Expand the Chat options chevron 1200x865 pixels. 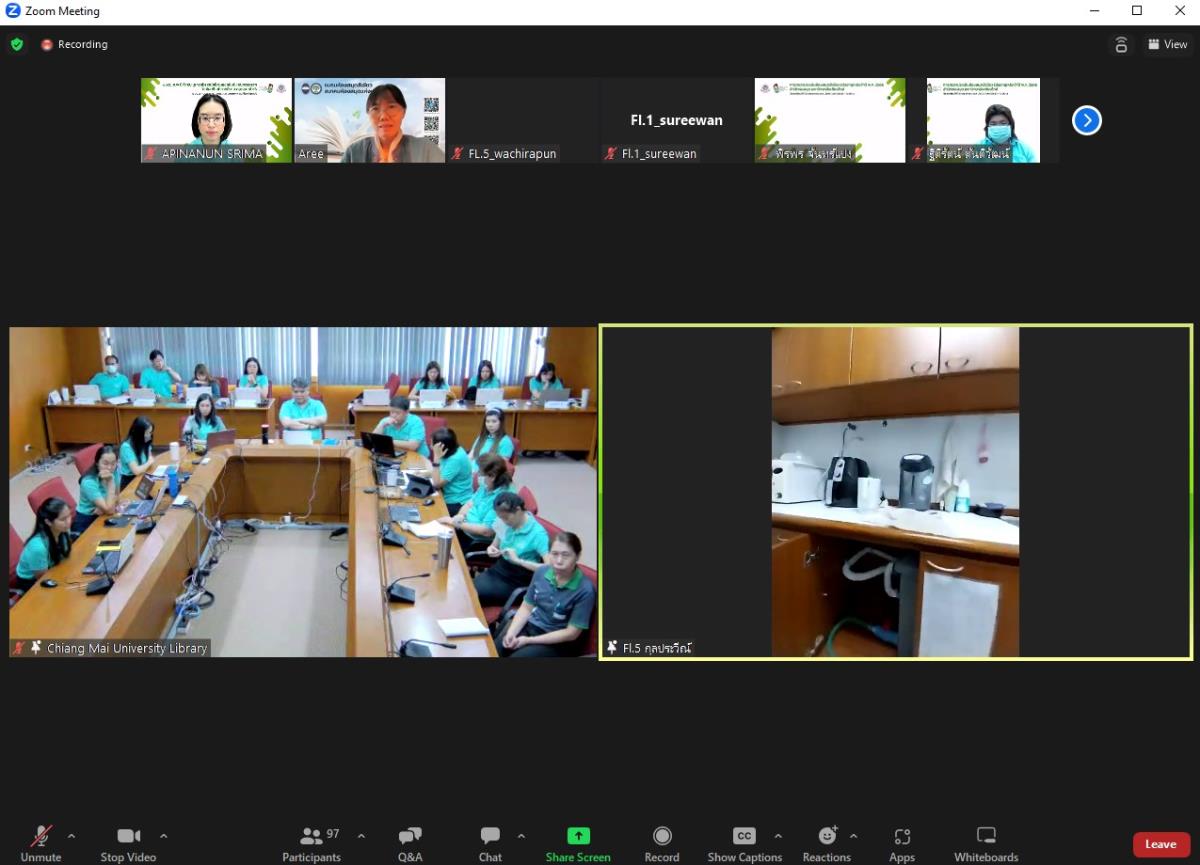(x=521, y=836)
